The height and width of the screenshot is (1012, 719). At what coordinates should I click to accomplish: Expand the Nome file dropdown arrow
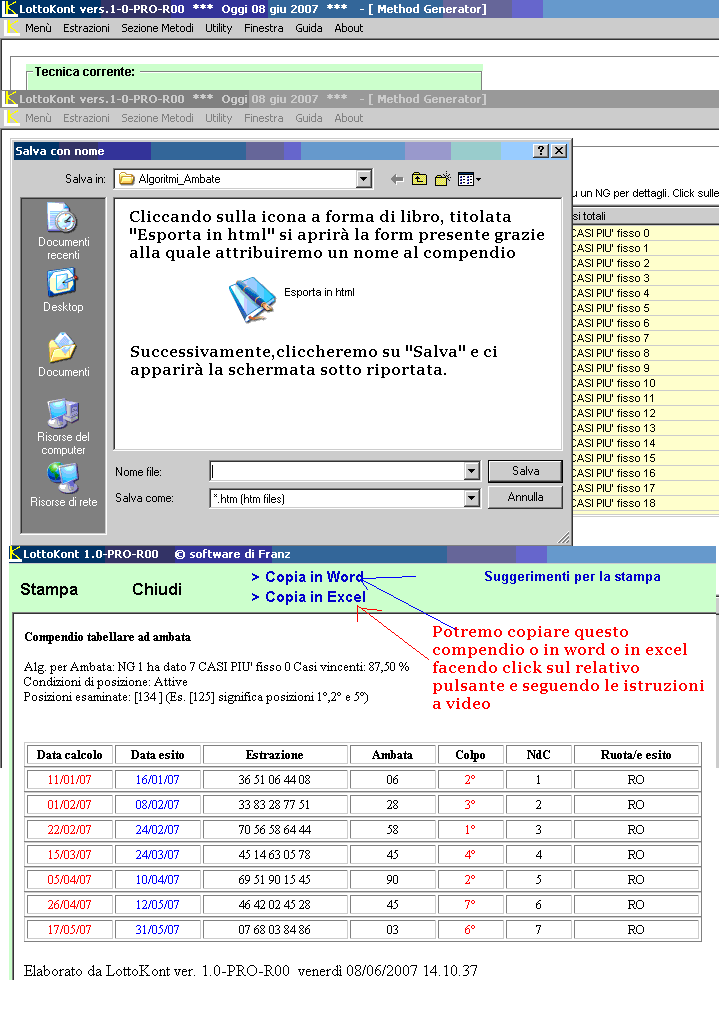pyautogui.click(x=472, y=471)
